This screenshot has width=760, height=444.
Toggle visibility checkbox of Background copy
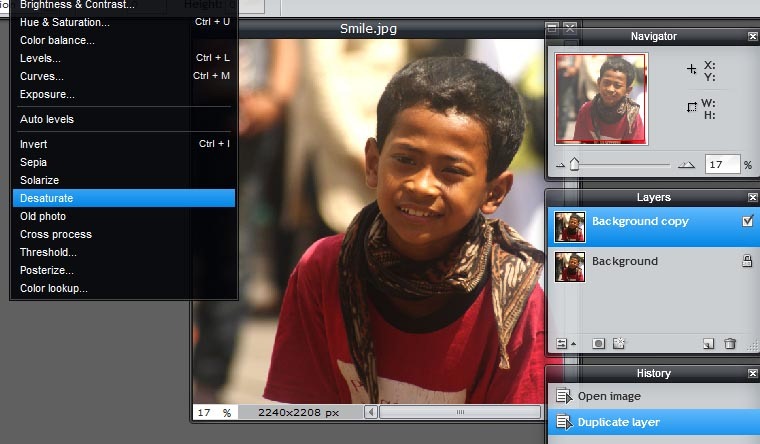pyautogui.click(x=747, y=221)
